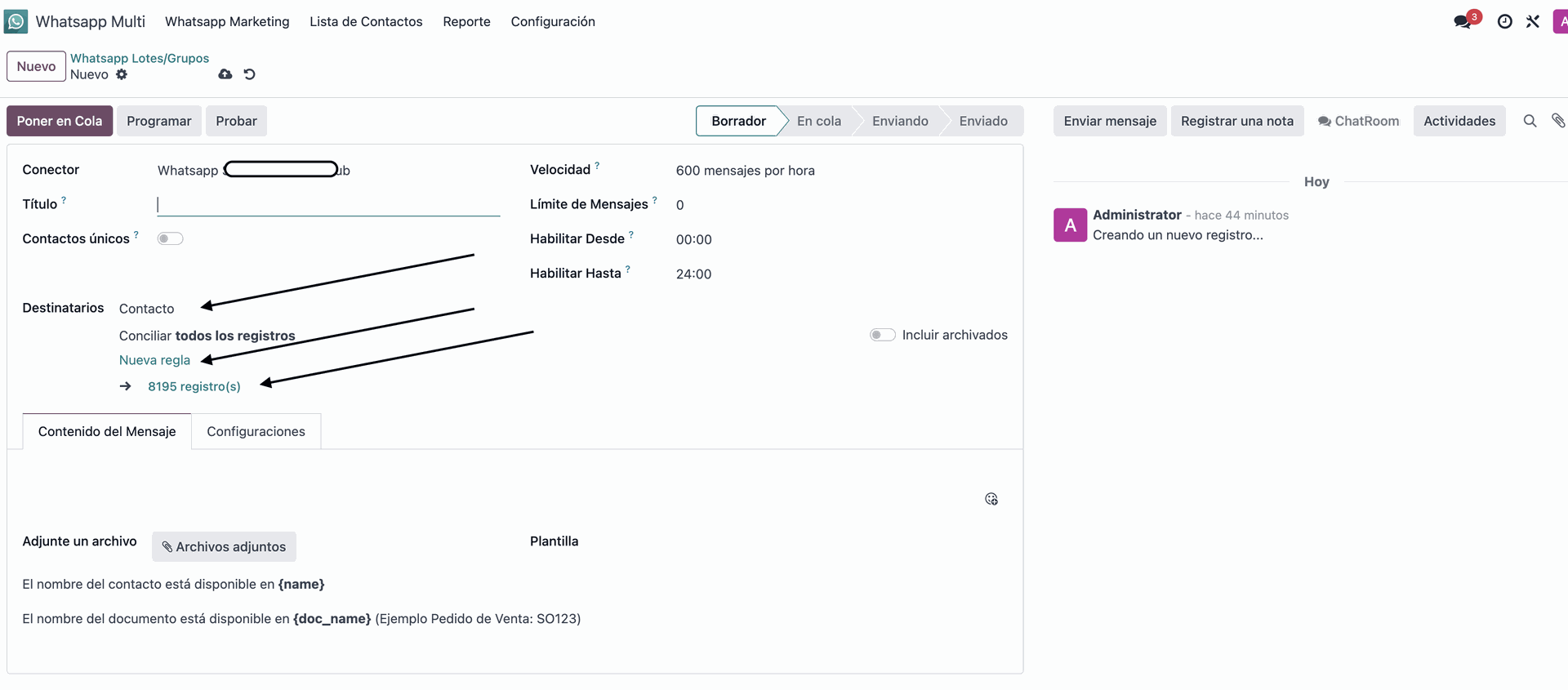Save the record manually with cloud icon
The image size is (1568, 690).
225,74
